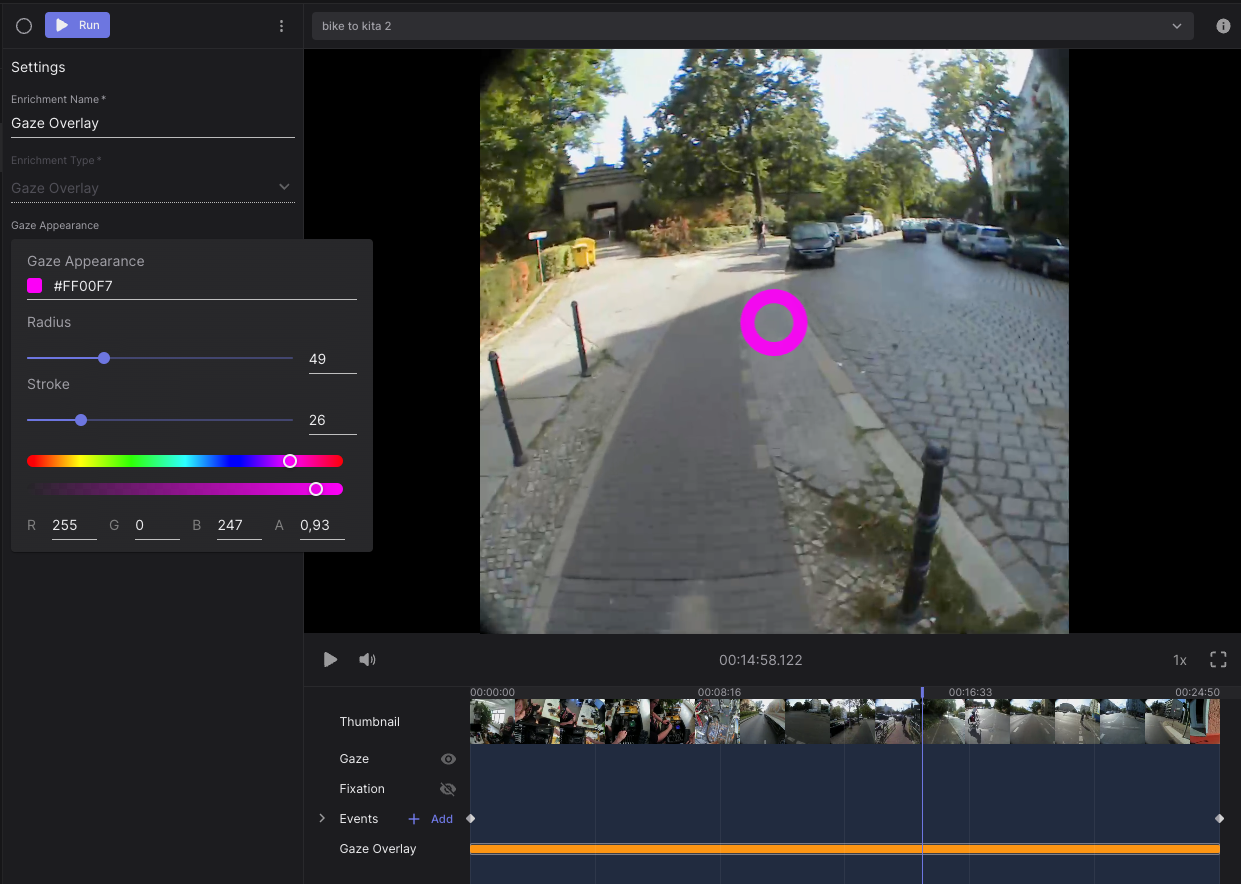Click the Settings heading
The width and height of the screenshot is (1241, 884).
tap(38, 67)
